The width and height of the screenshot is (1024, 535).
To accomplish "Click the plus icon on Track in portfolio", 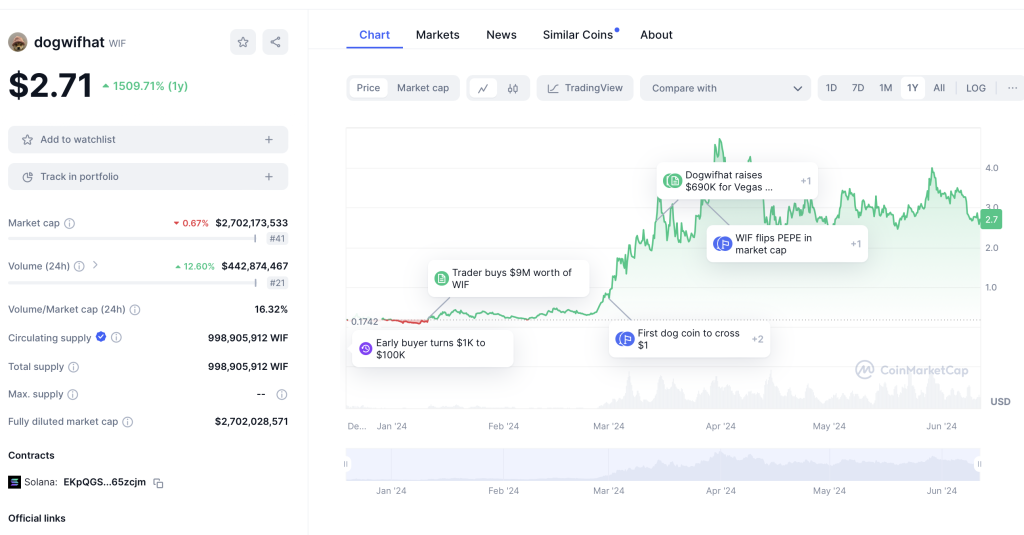I will (268, 177).
